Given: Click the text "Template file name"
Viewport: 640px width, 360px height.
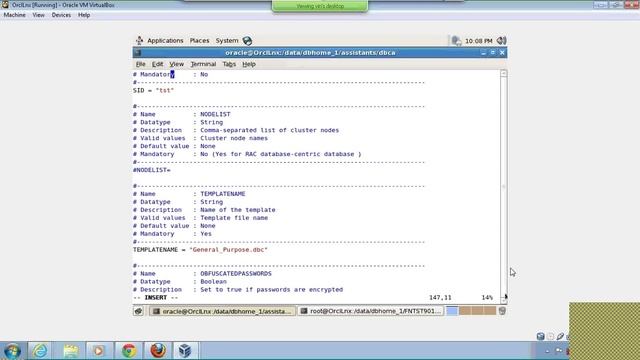Looking at the screenshot, I should [x=234, y=218].
